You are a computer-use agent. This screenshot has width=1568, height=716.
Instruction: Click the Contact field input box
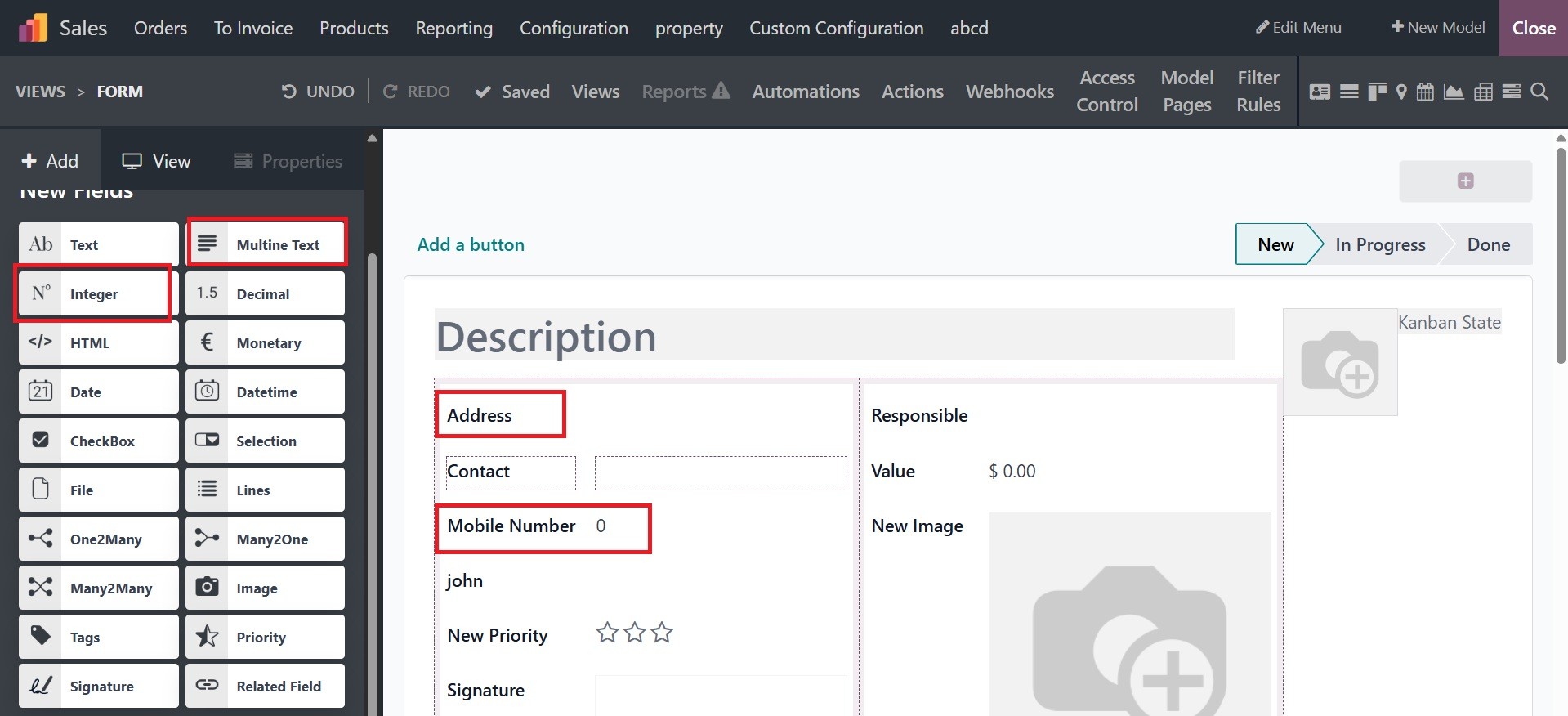tap(720, 473)
